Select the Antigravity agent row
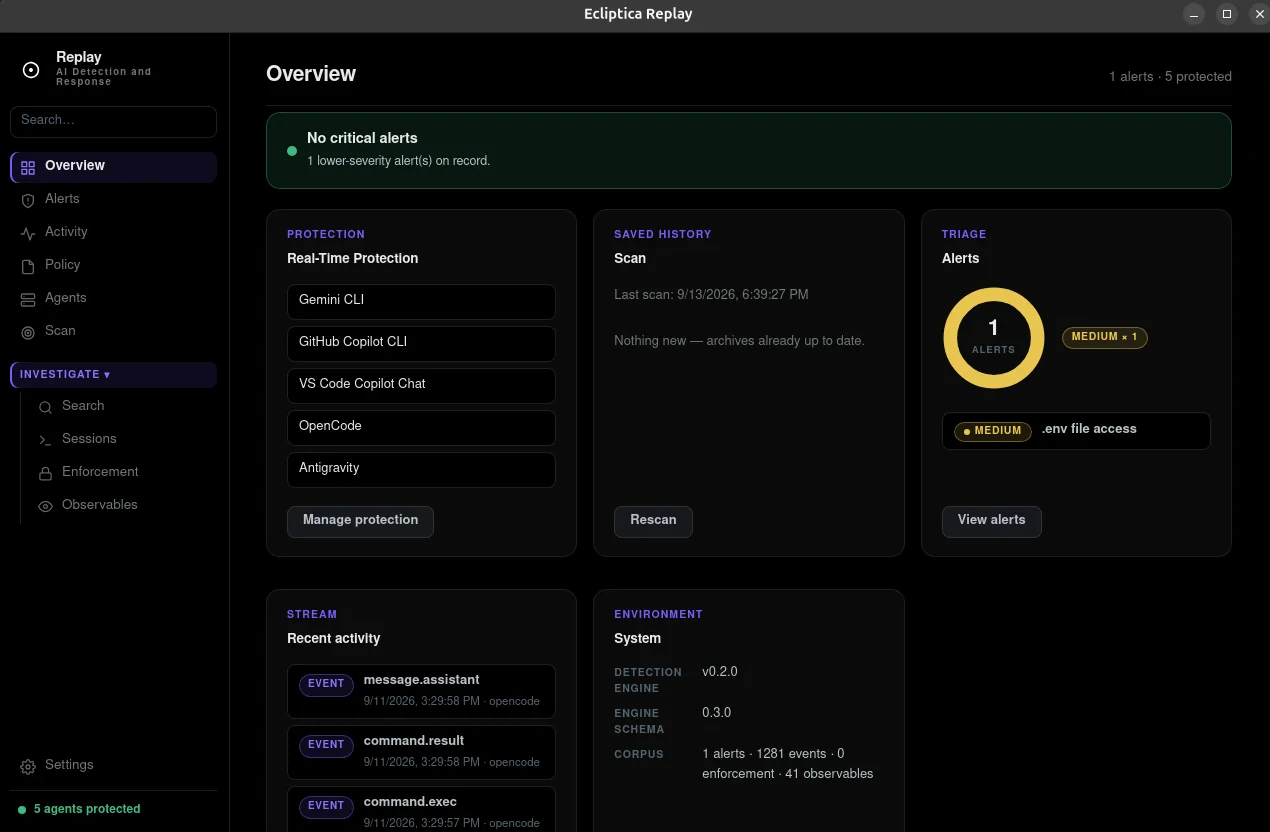The image size is (1270, 832). 421,469
